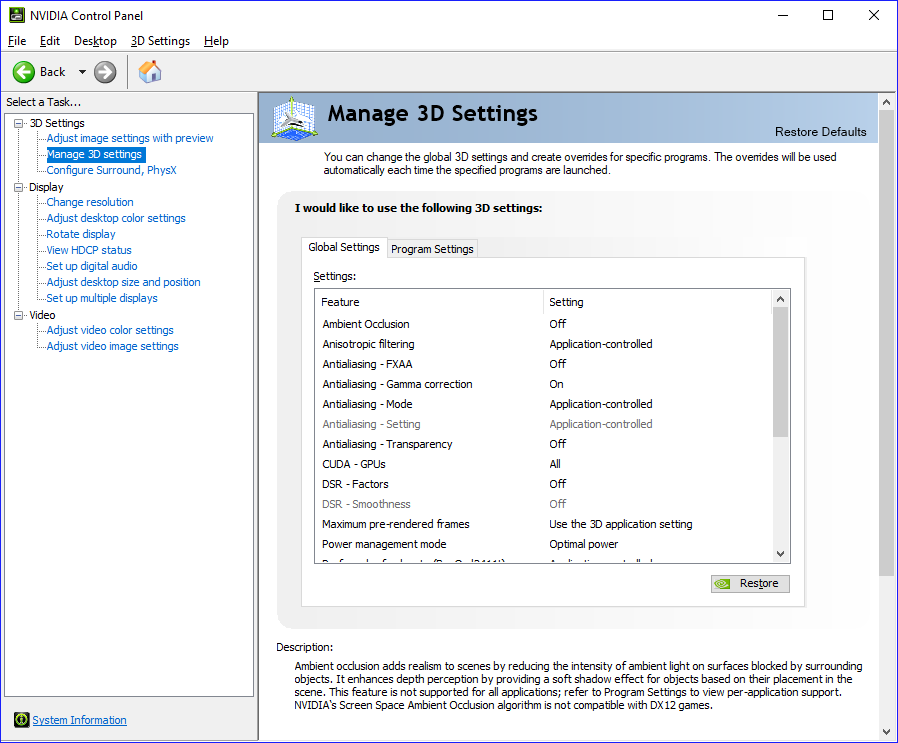Switch to the Program Settings tab
The width and height of the screenshot is (898, 743).
coord(432,249)
